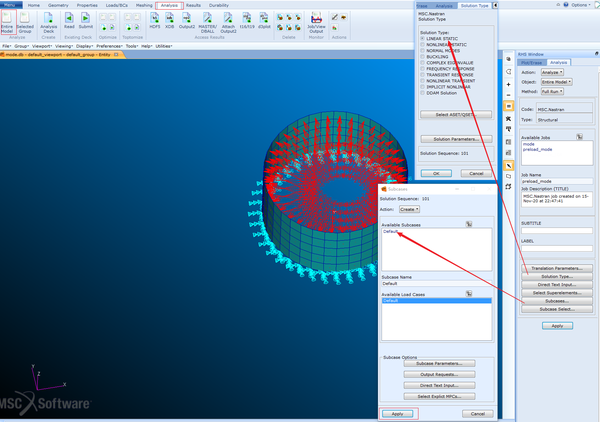Open the Preferences menu
600x422 pixels.
[x=109, y=46]
